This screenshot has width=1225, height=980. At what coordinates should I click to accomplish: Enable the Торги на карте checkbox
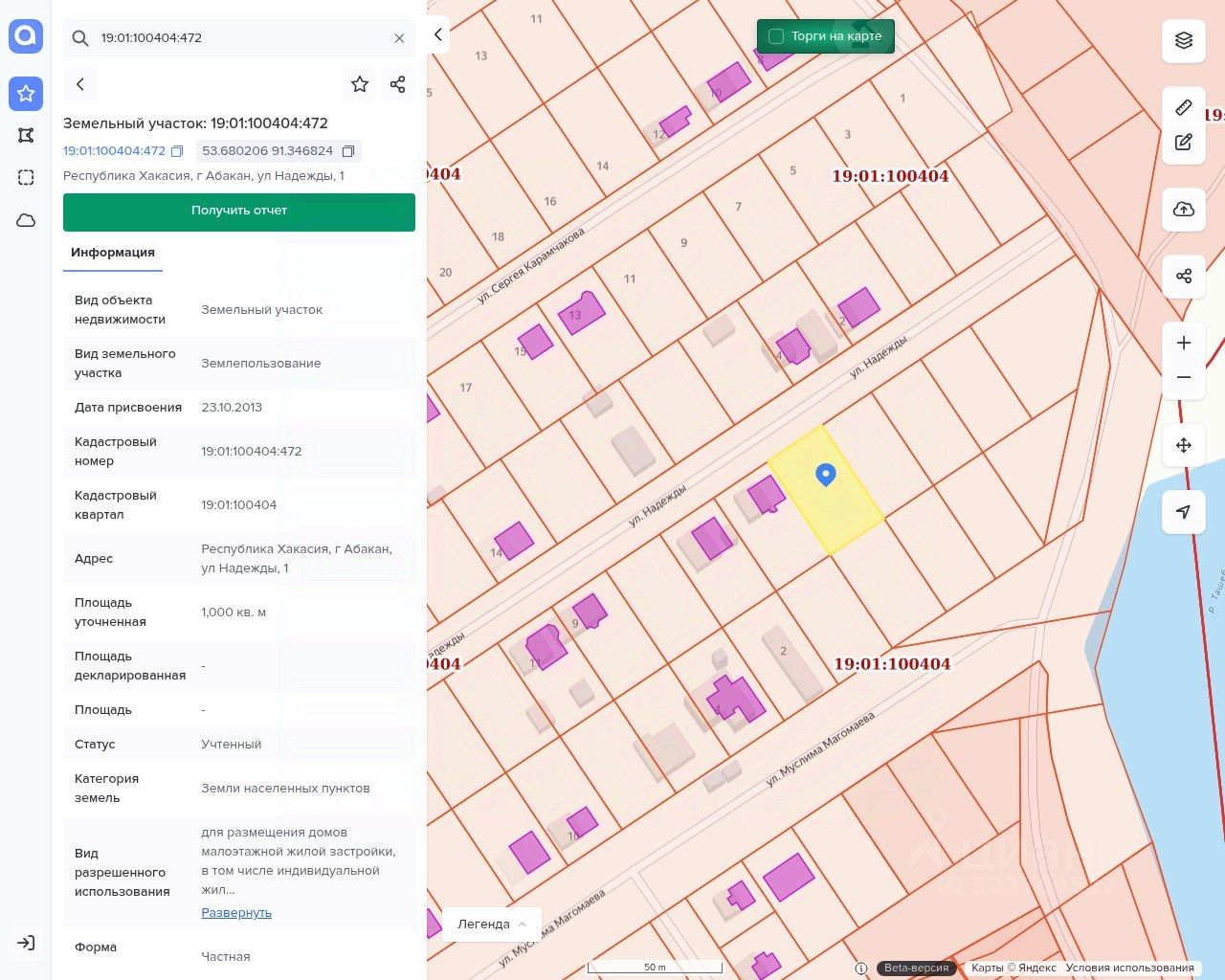pos(776,36)
